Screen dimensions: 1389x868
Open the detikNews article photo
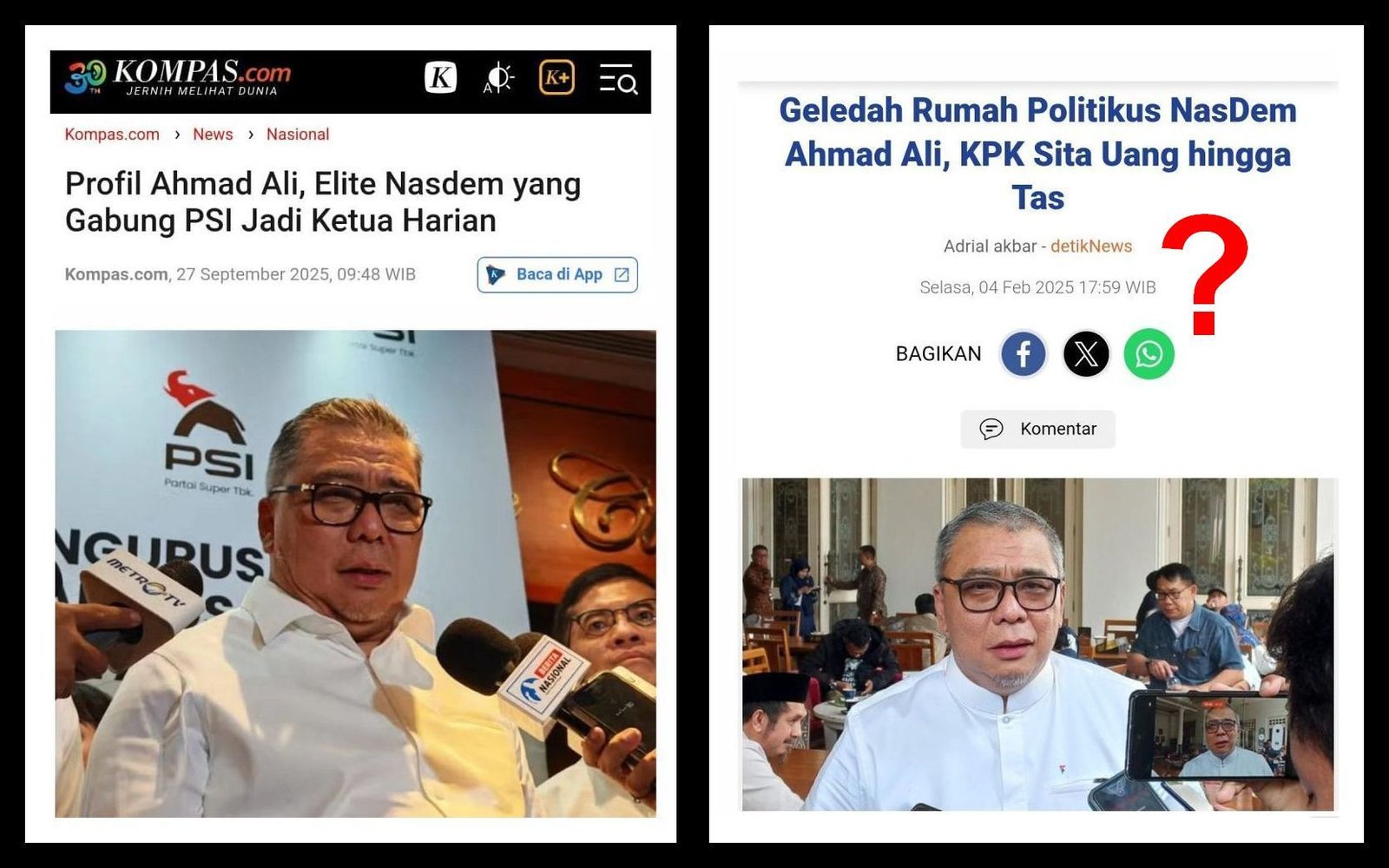(1037, 644)
